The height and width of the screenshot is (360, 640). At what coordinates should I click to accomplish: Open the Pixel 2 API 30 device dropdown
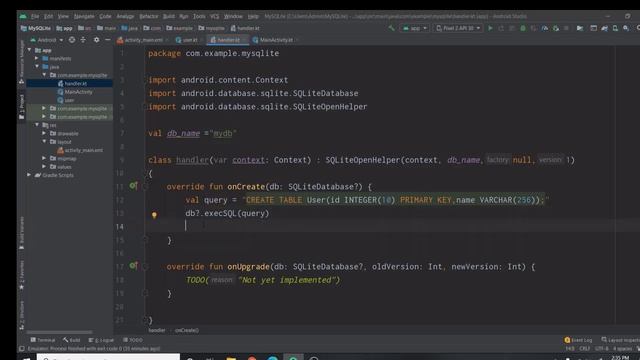point(458,28)
